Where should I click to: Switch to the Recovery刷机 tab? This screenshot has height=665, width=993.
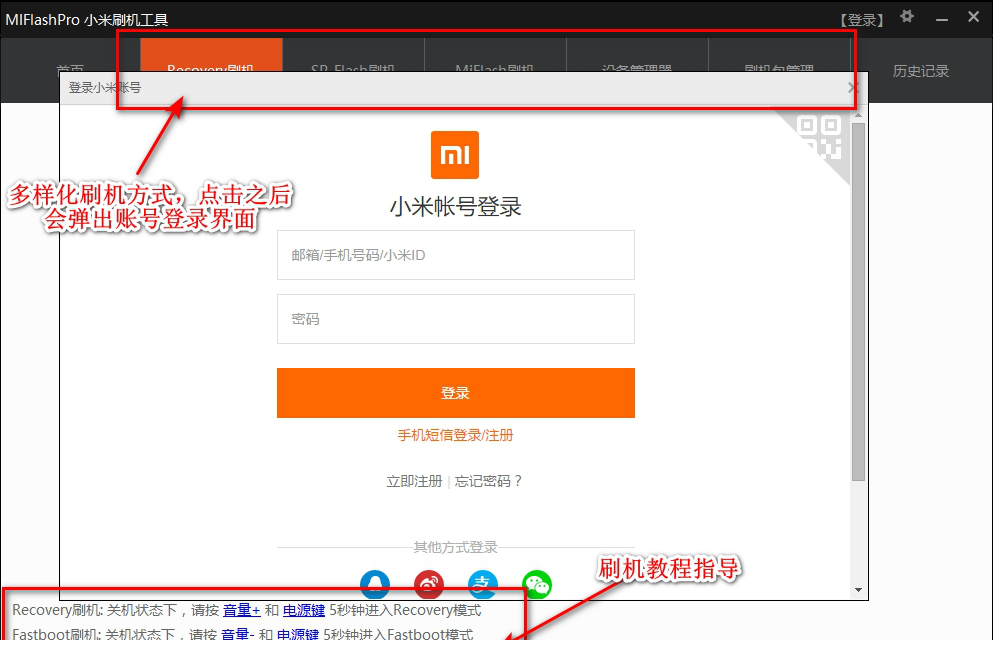coord(211,55)
